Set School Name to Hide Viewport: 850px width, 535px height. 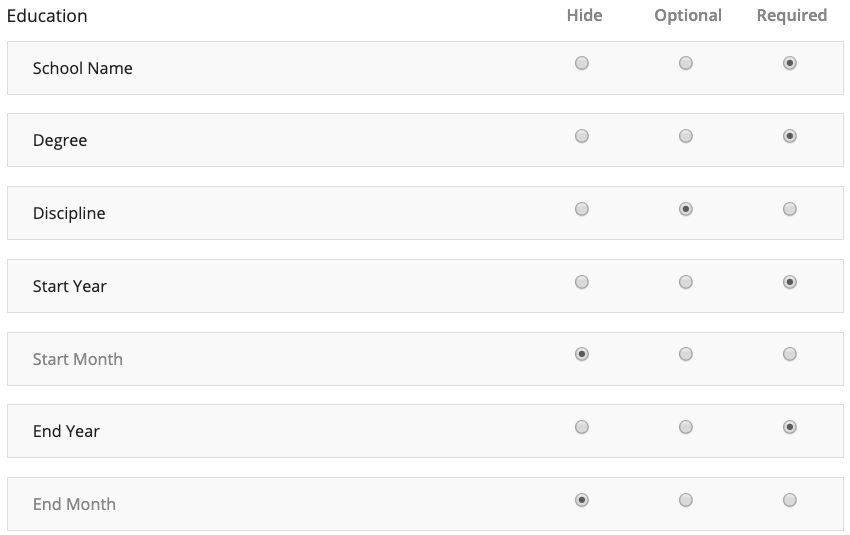582,63
